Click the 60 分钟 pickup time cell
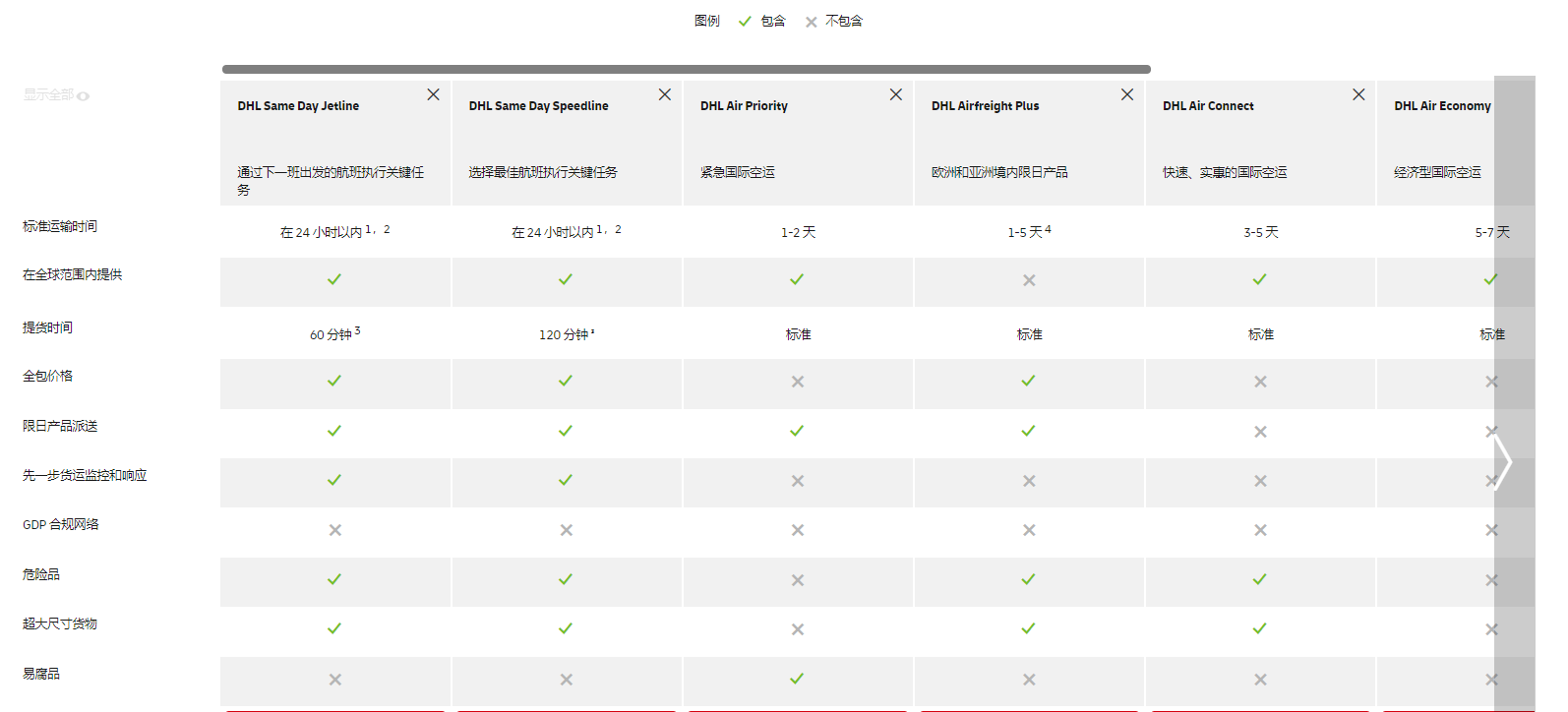This screenshot has width=1568, height=712. pos(335,333)
